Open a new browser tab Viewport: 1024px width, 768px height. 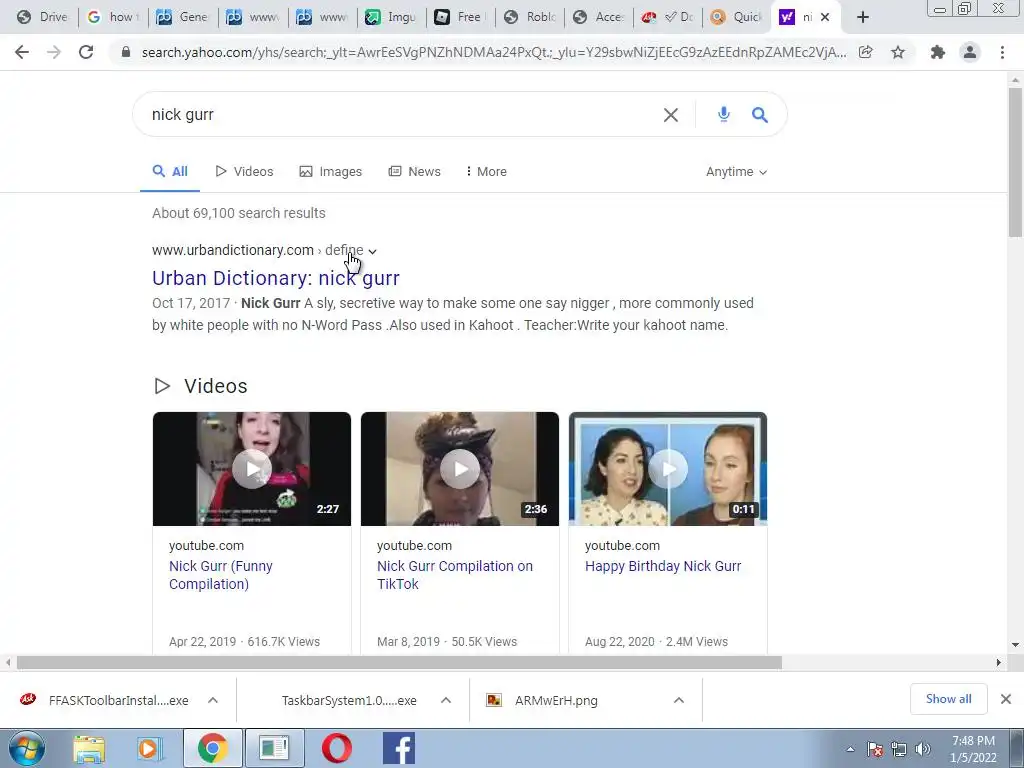[x=863, y=17]
